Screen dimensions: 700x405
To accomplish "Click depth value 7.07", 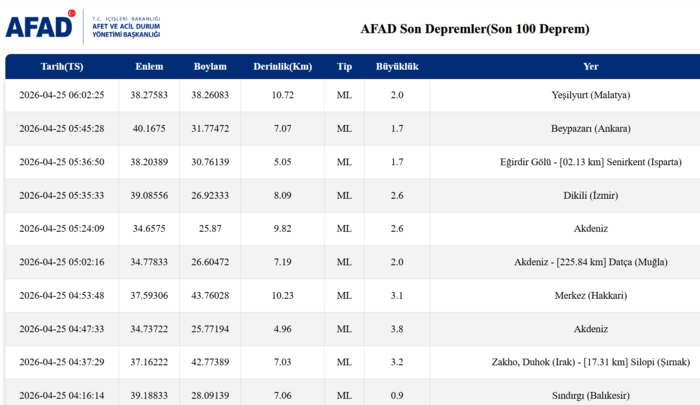I will point(283,129).
